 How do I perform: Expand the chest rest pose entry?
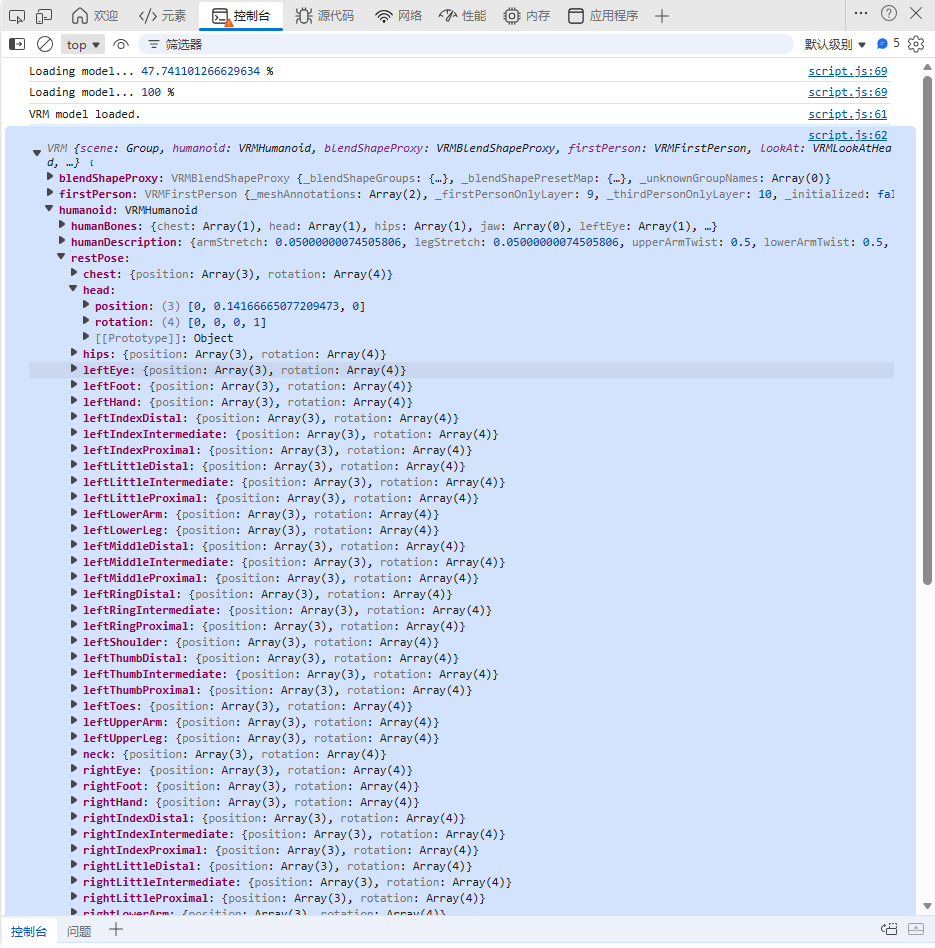tap(74, 272)
